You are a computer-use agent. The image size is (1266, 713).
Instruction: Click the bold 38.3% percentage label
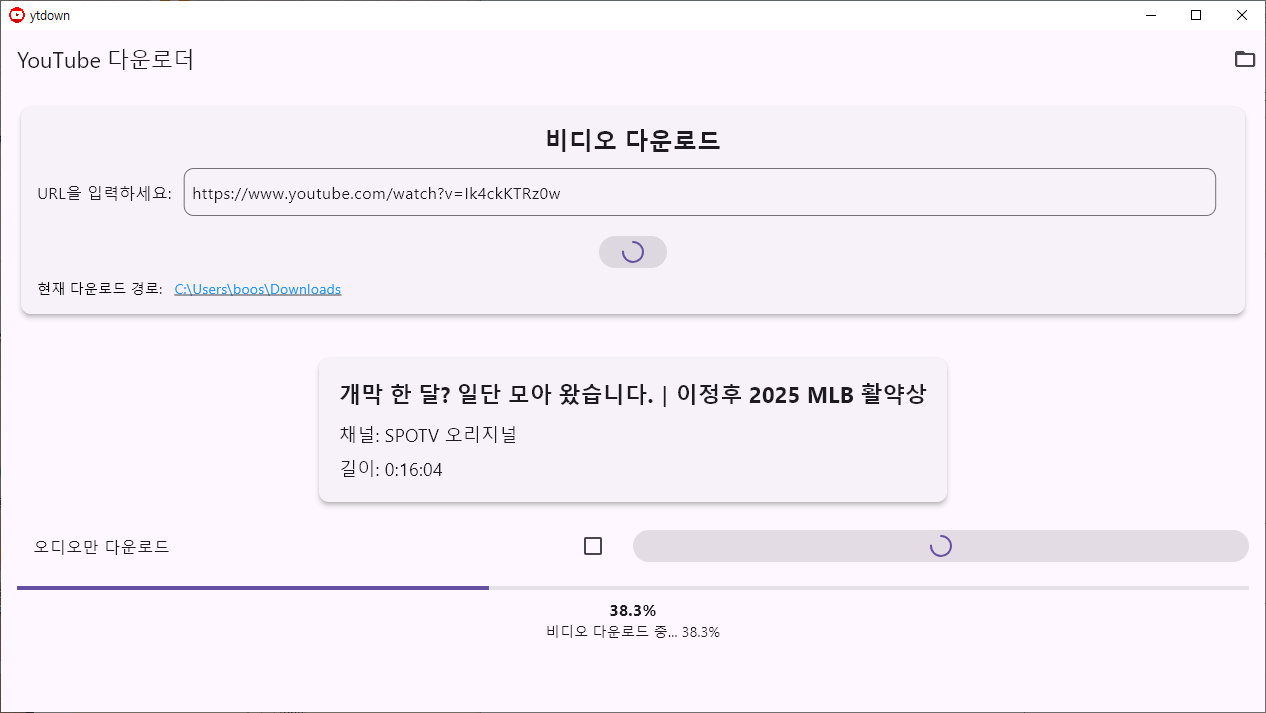click(633, 610)
